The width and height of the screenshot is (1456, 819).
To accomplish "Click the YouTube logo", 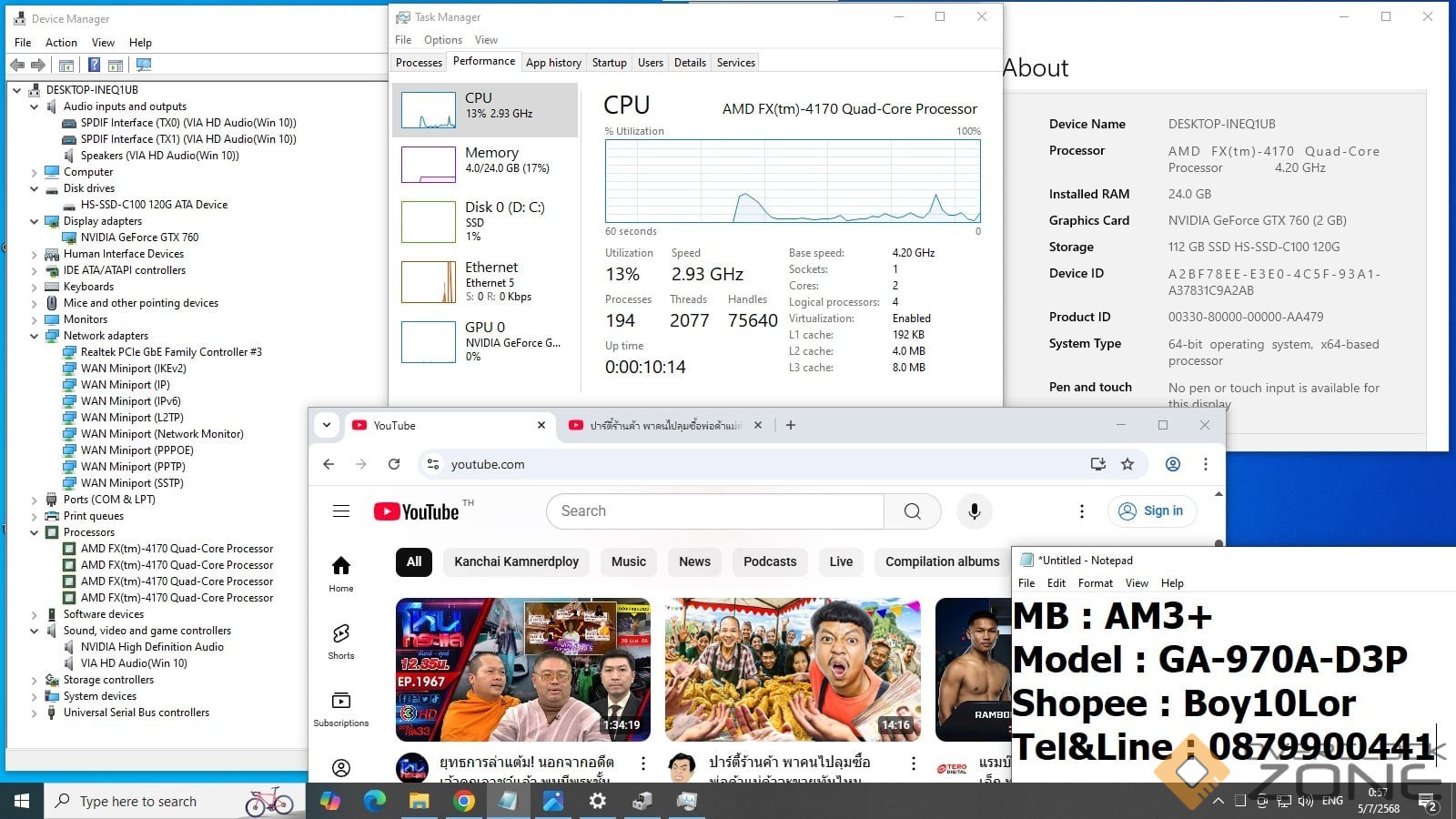I will pyautogui.click(x=417, y=511).
